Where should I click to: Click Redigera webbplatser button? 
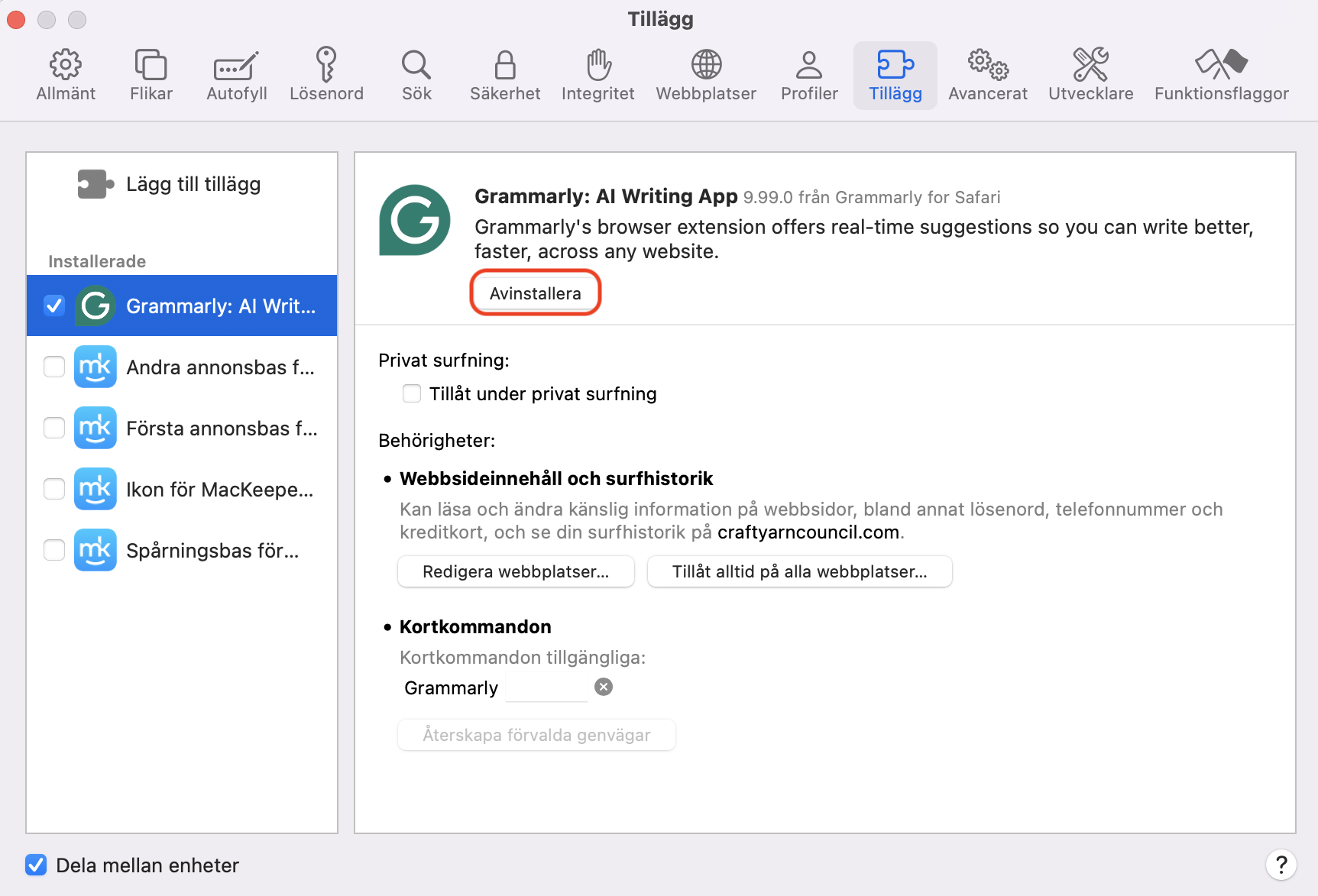(516, 571)
